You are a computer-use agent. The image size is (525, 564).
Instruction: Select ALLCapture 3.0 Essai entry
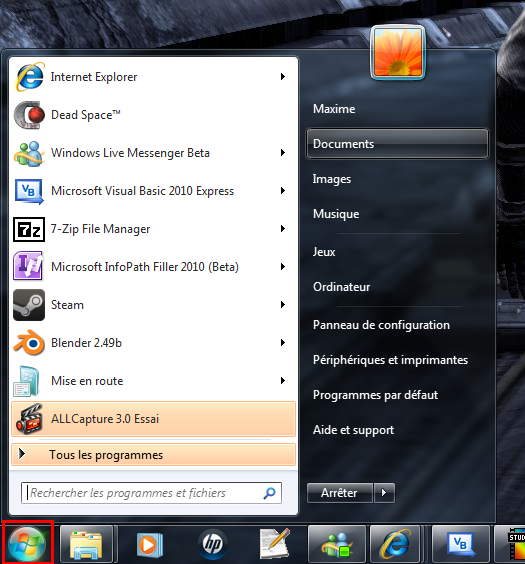pos(154,419)
